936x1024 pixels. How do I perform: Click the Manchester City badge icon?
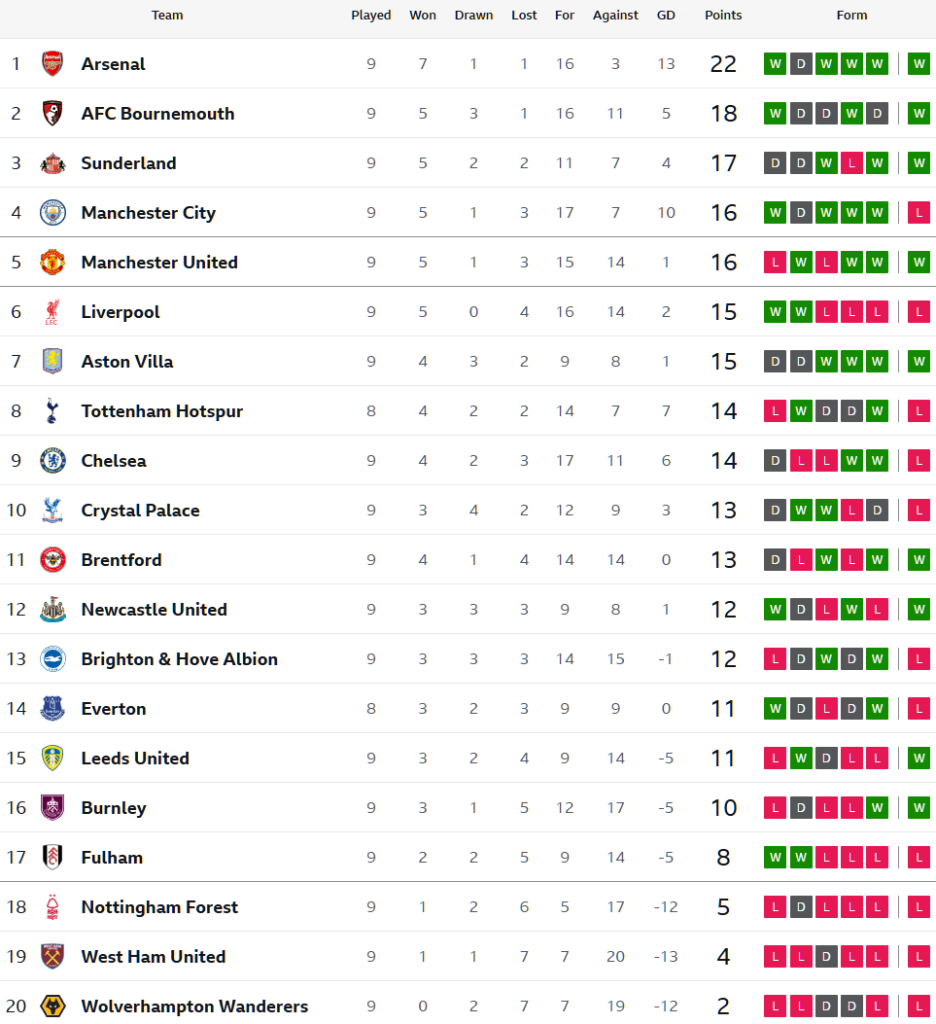click(52, 212)
